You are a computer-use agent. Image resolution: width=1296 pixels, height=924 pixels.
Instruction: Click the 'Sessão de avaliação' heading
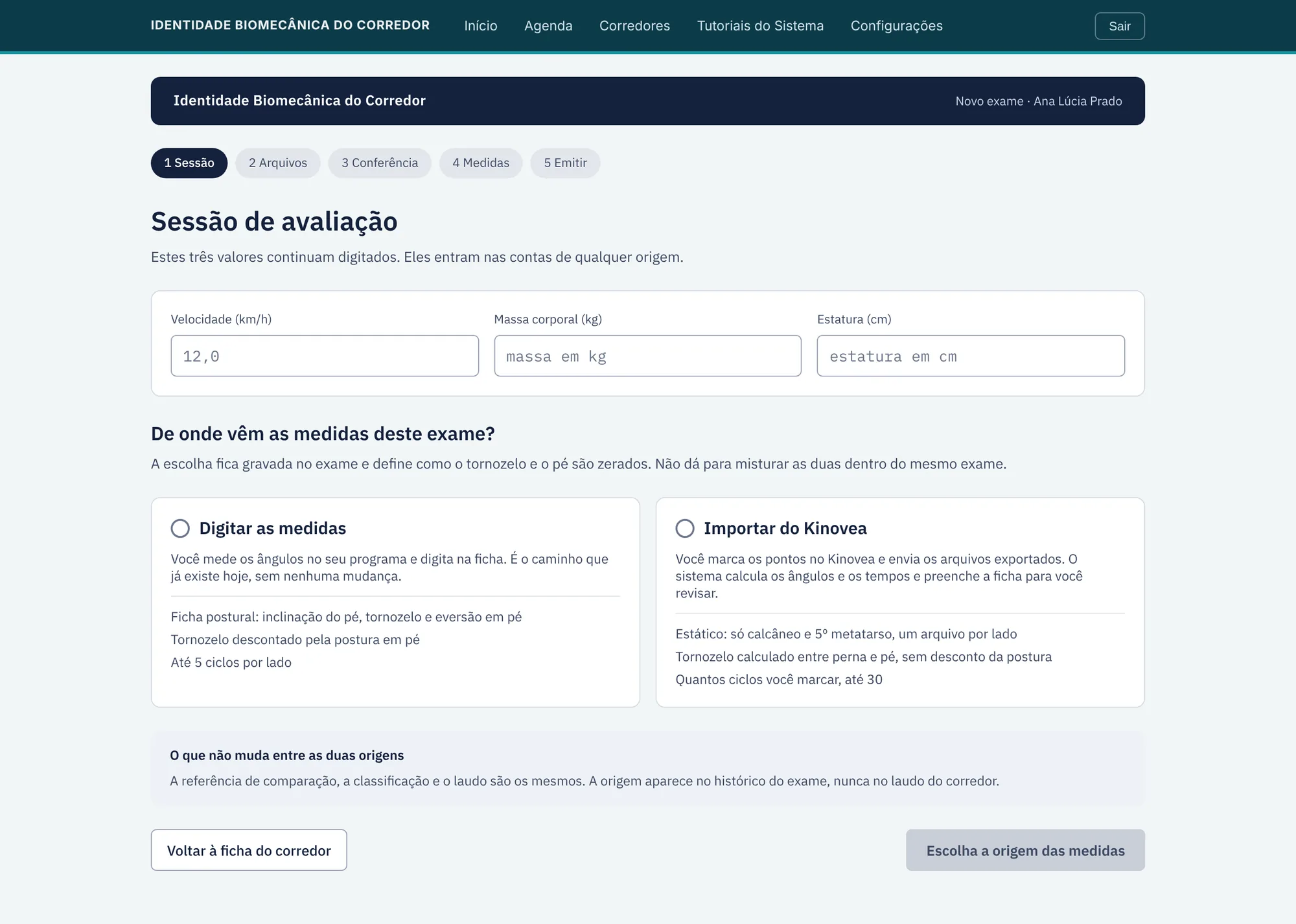click(274, 222)
